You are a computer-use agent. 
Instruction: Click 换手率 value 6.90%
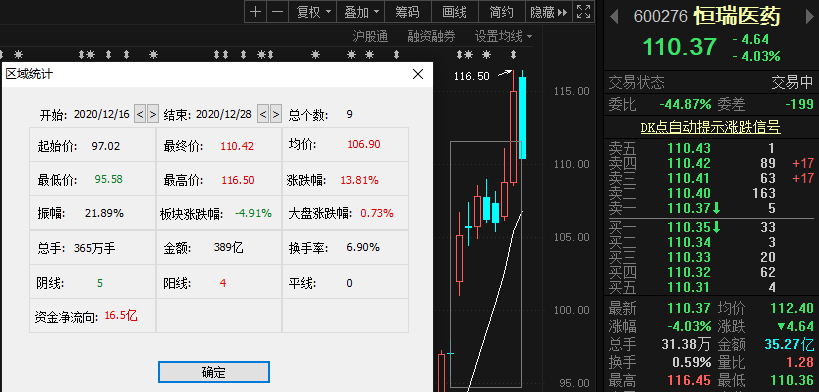(363, 247)
